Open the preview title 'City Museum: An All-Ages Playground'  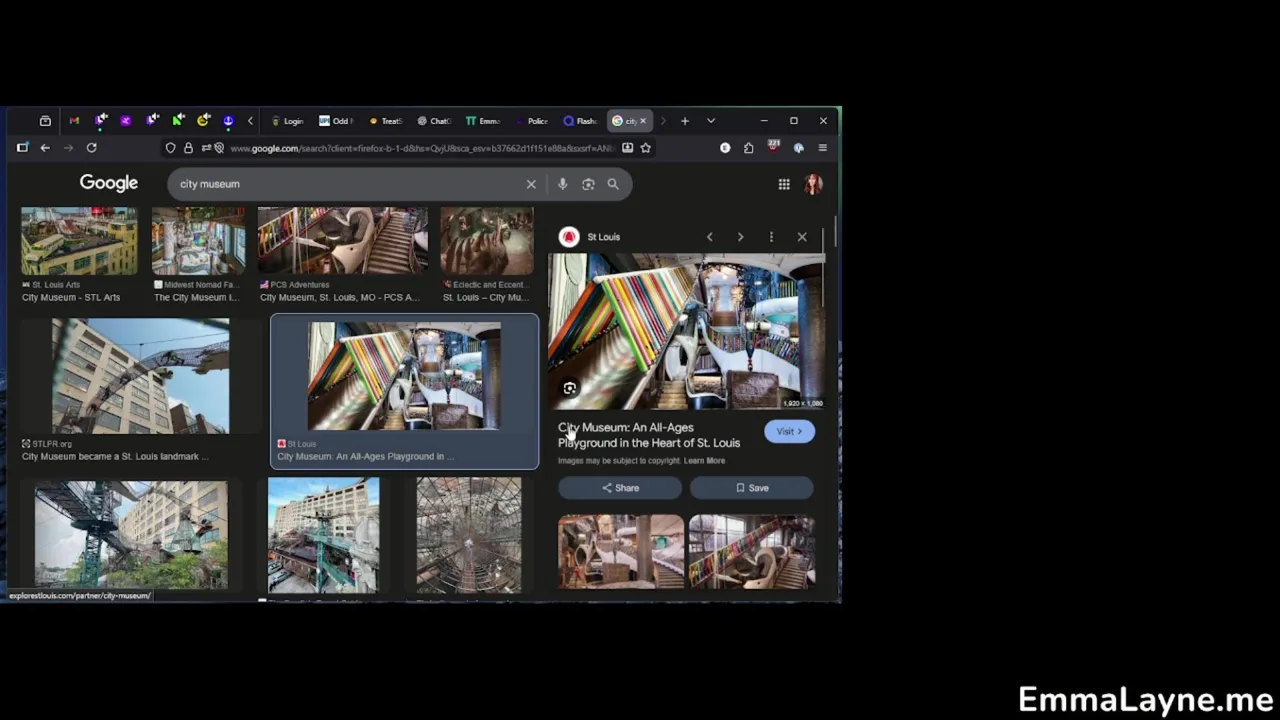point(649,435)
